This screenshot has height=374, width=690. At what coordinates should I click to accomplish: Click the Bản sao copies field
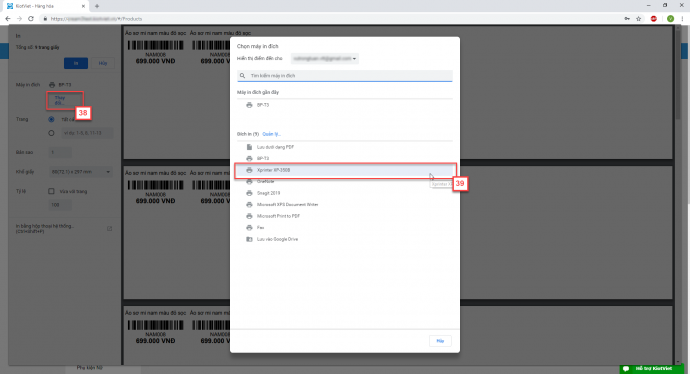pyautogui.click(x=60, y=152)
